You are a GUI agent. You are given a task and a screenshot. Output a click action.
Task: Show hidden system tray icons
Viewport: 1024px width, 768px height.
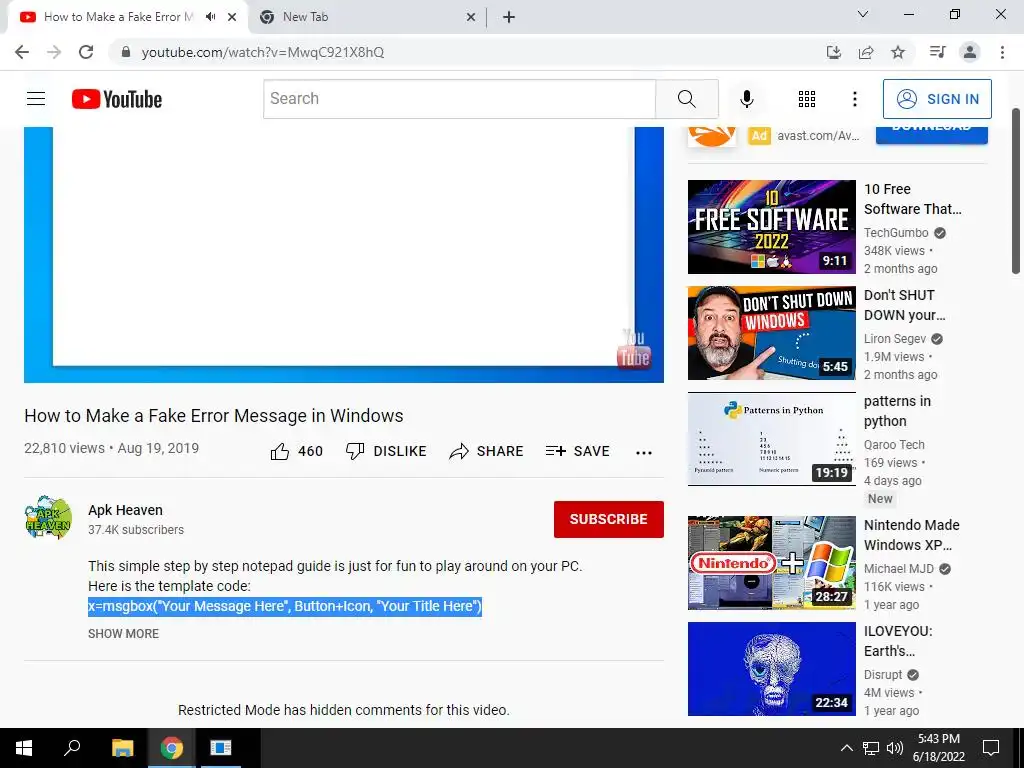tap(846, 748)
